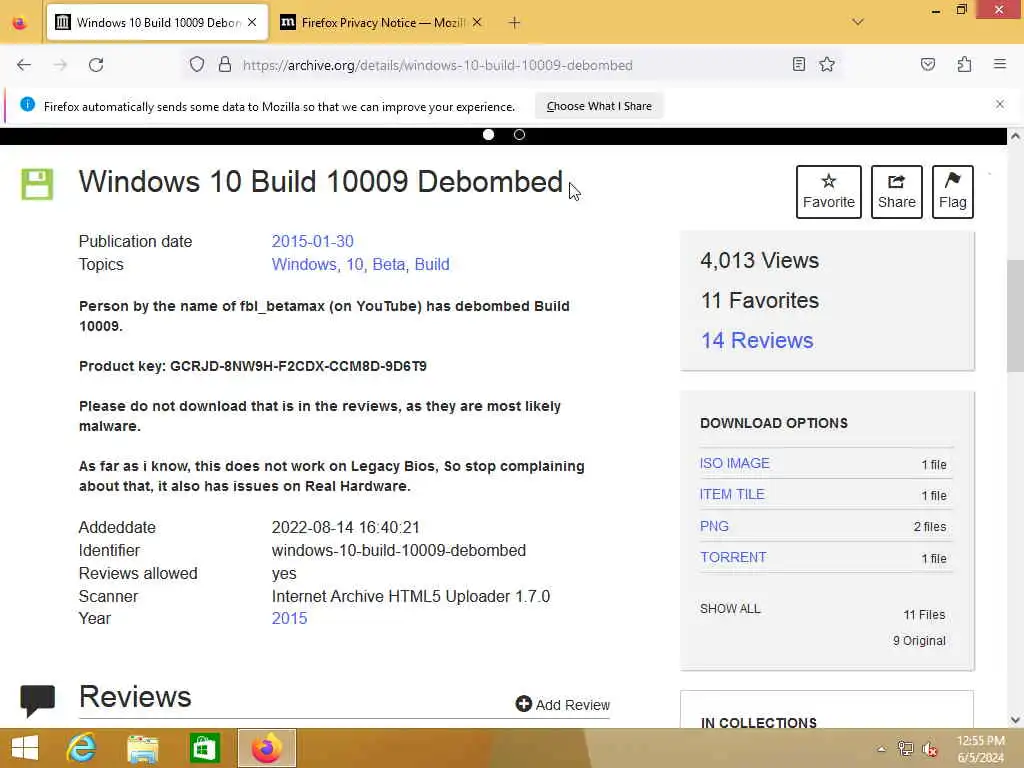The image size is (1024, 768).
Task: Reload the current page
Action: 96,65
